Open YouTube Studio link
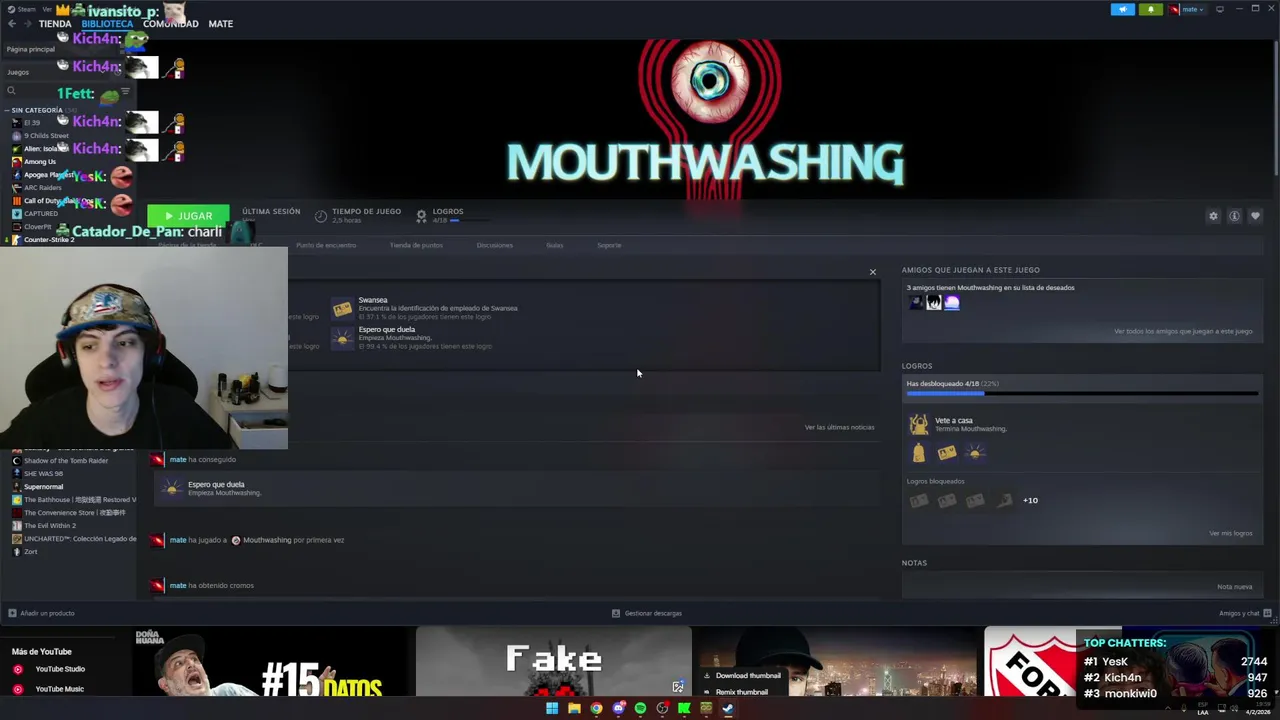1280x720 pixels. pos(60,669)
